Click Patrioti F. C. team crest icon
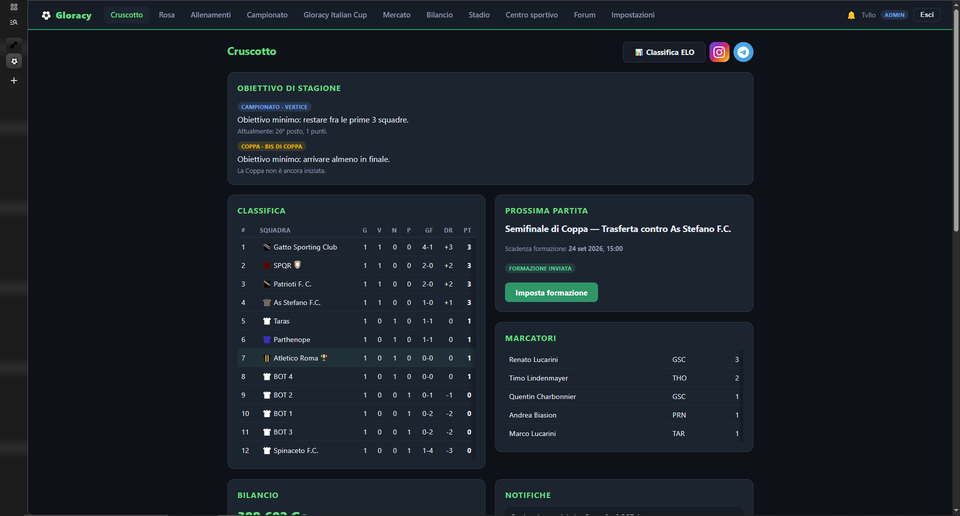Screen dimensions: 960x516 pyautogui.click(x=266, y=284)
